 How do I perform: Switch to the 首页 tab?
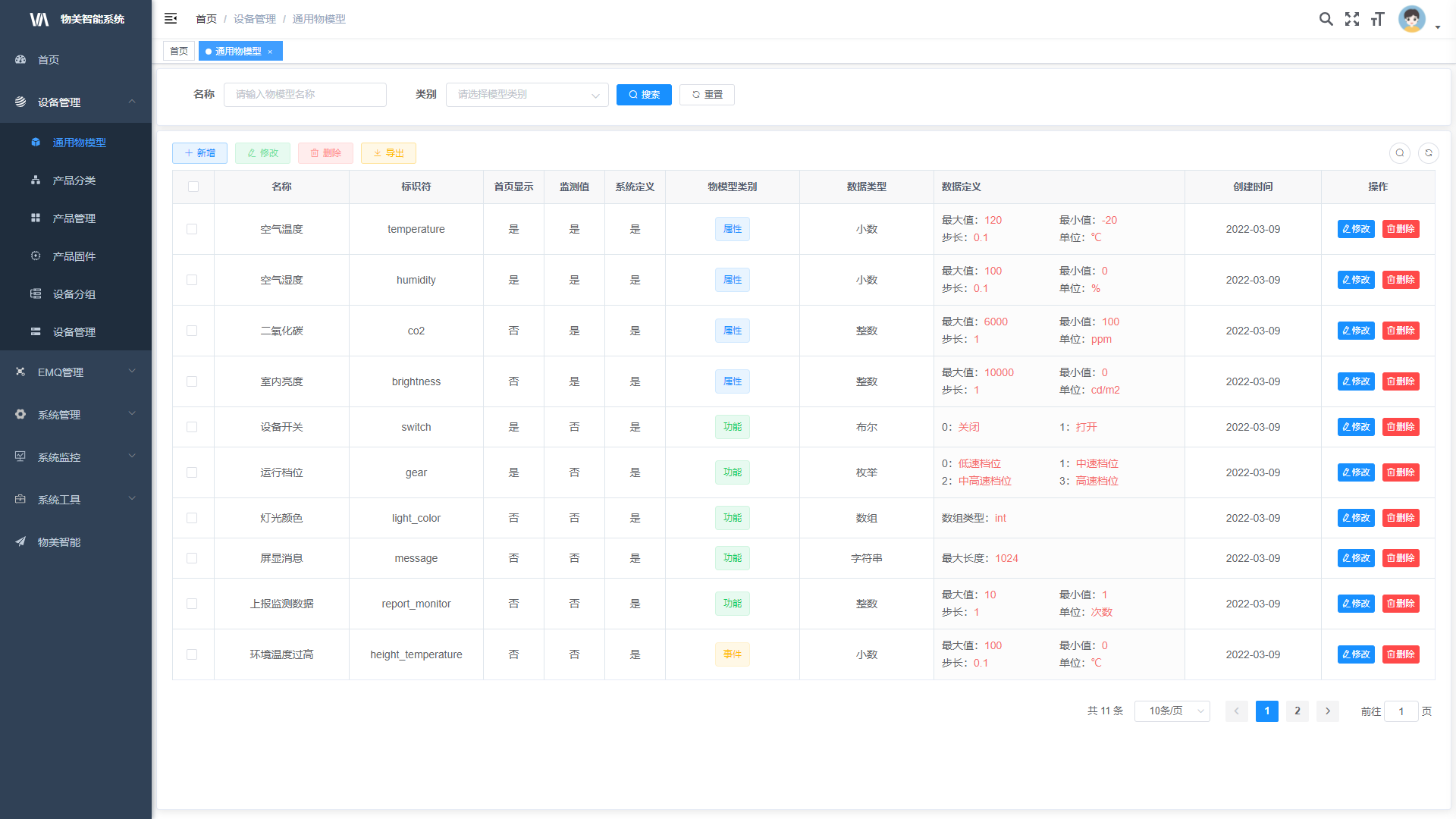179,52
